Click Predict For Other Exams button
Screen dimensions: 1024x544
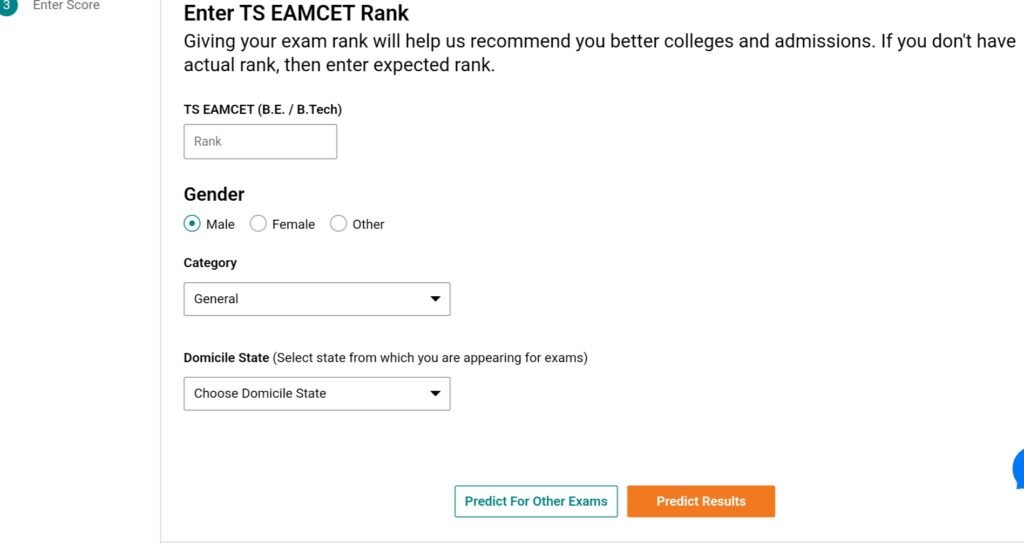pos(536,501)
